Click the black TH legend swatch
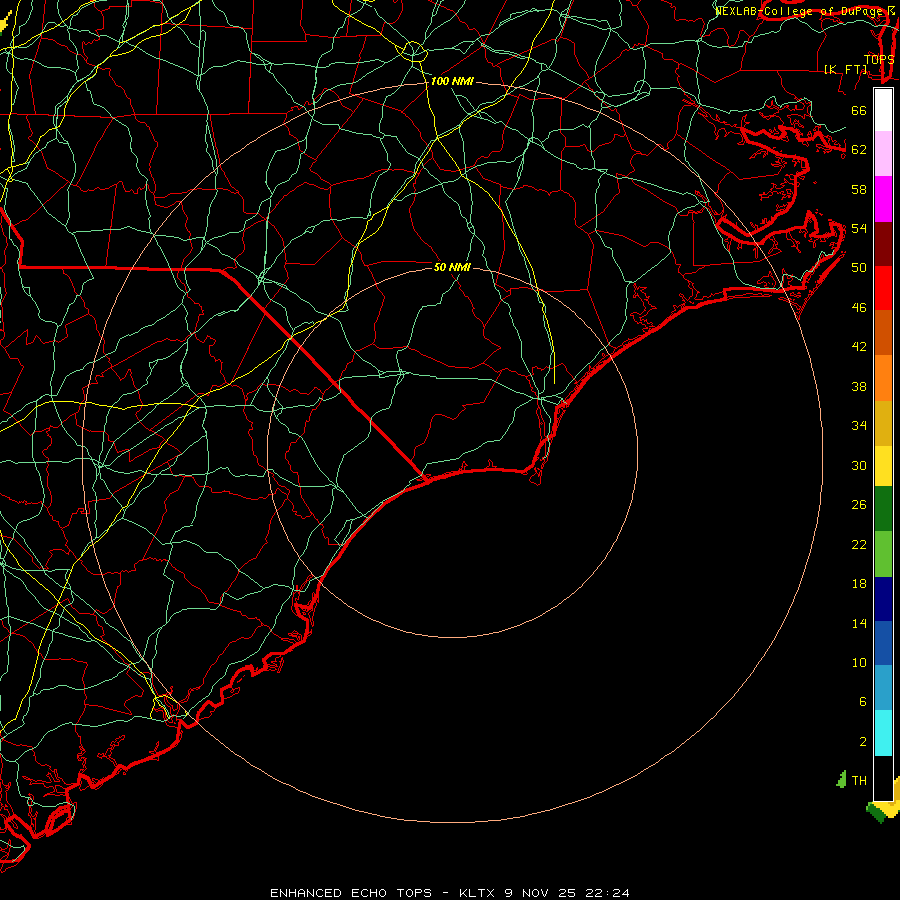The width and height of the screenshot is (900, 900). 883,778
